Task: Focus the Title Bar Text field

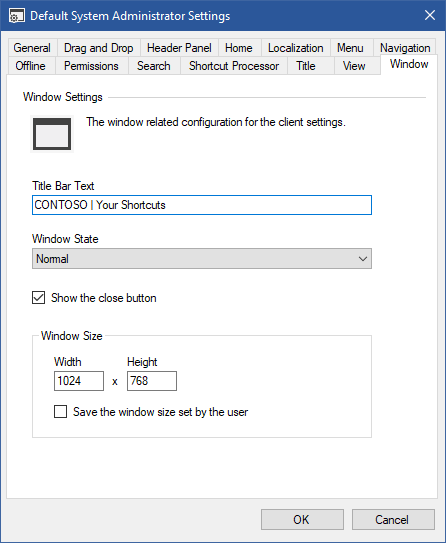Action: (202, 205)
